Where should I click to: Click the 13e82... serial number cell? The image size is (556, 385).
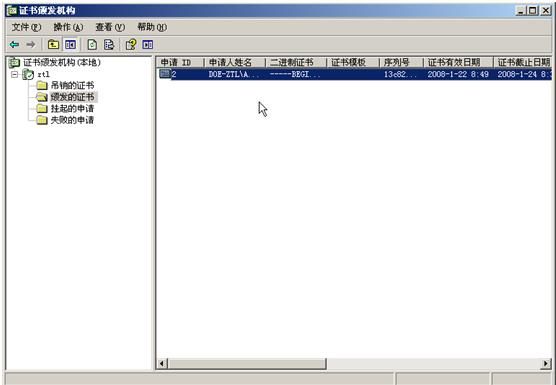tap(400, 74)
